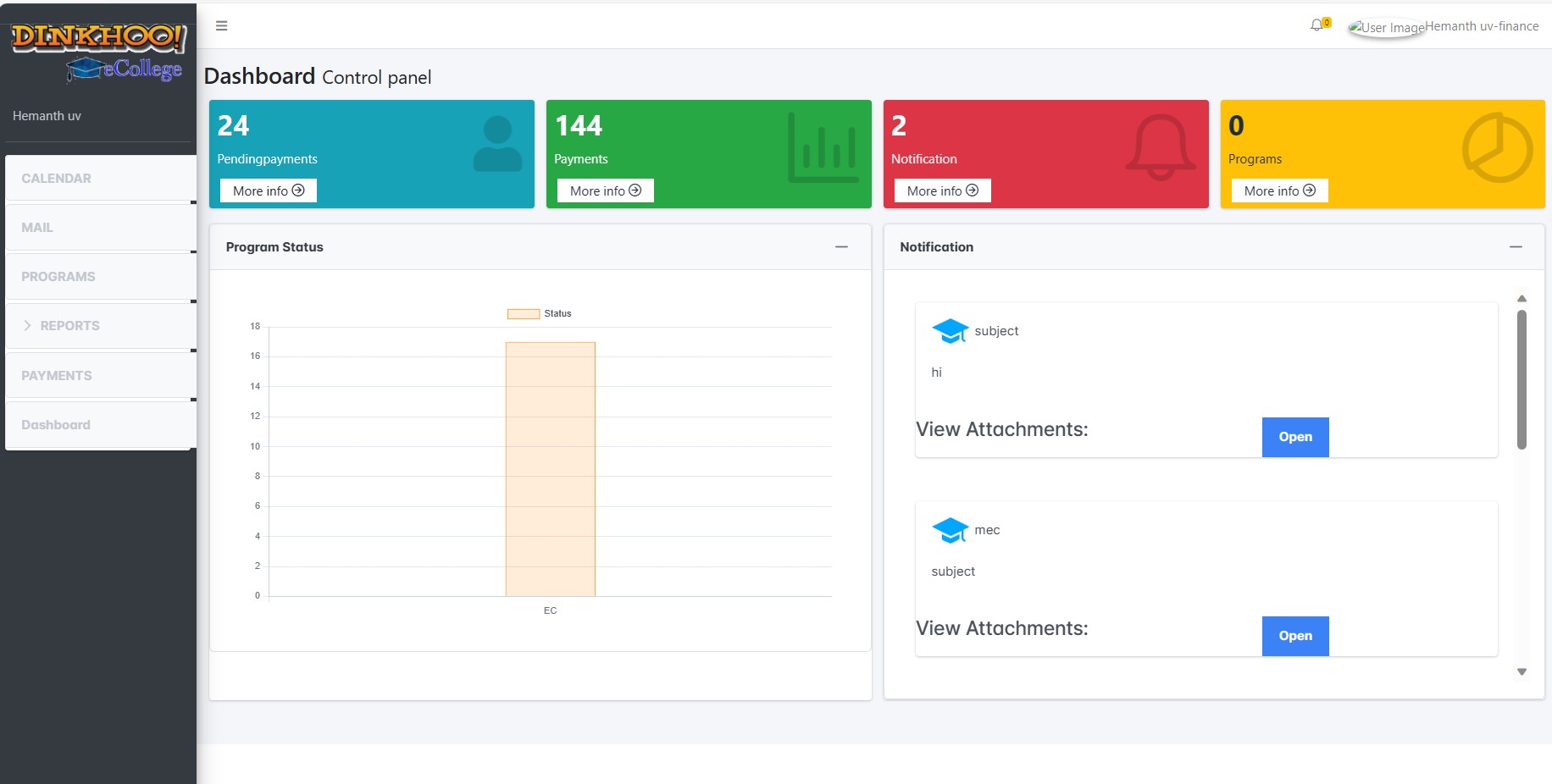Screen dimensions: 1552x784
Task: Click the EC bar in chart
Action: point(551,469)
